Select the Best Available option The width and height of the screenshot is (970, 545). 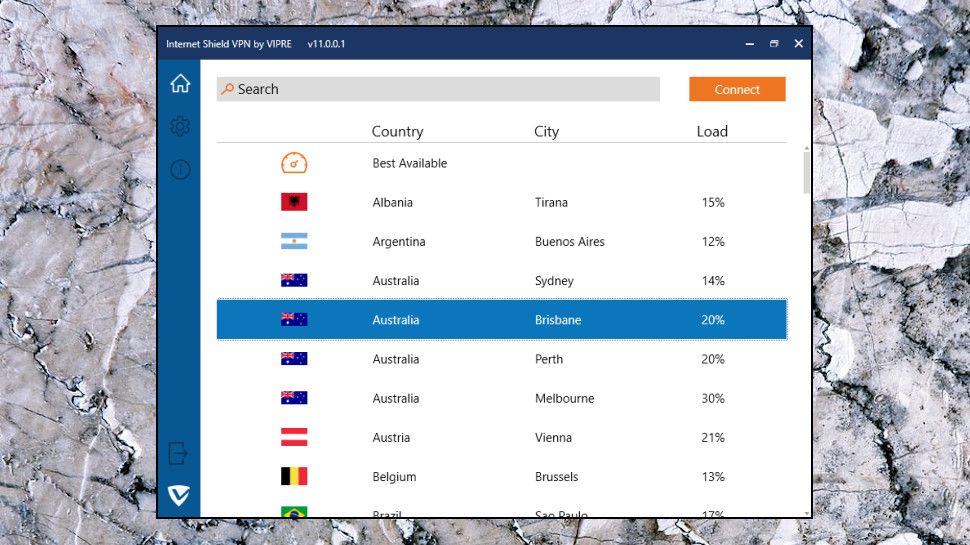(410, 163)
